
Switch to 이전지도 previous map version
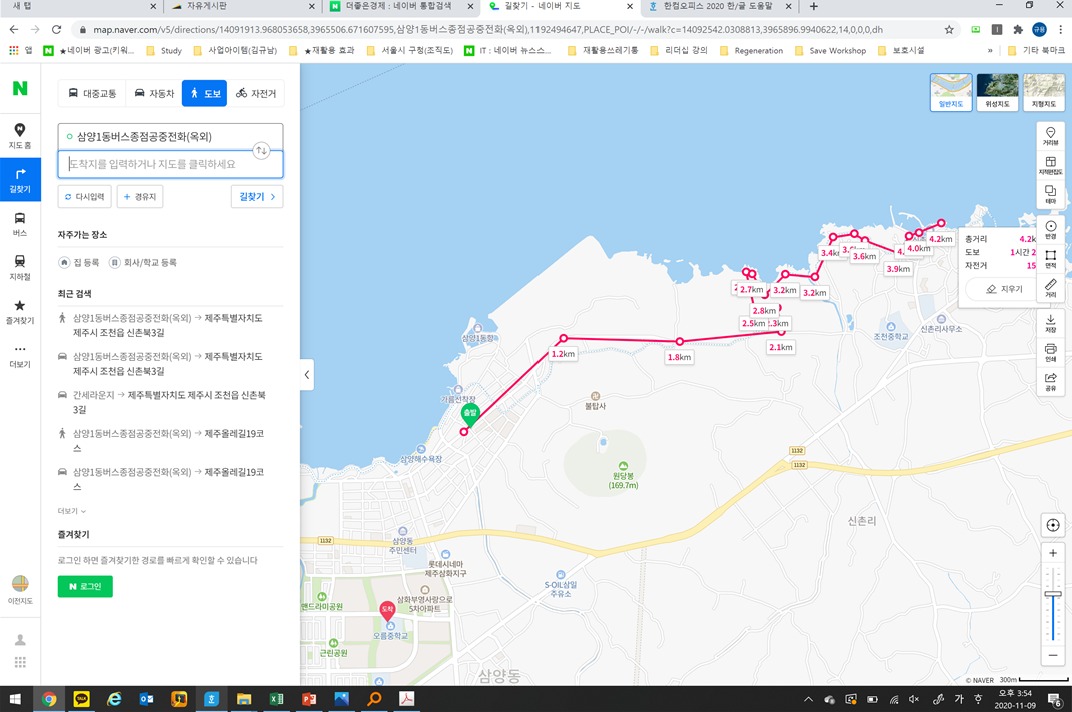pos(20,590)
